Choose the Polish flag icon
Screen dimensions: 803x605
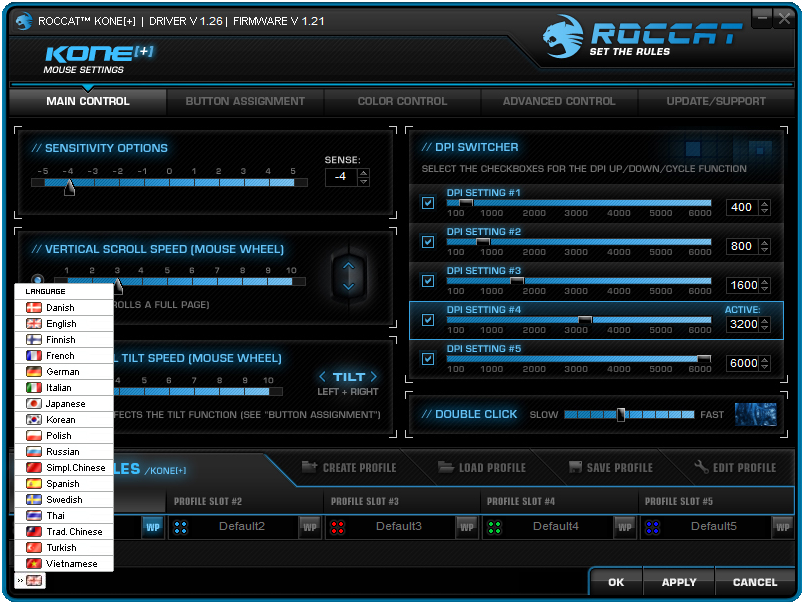34,436
